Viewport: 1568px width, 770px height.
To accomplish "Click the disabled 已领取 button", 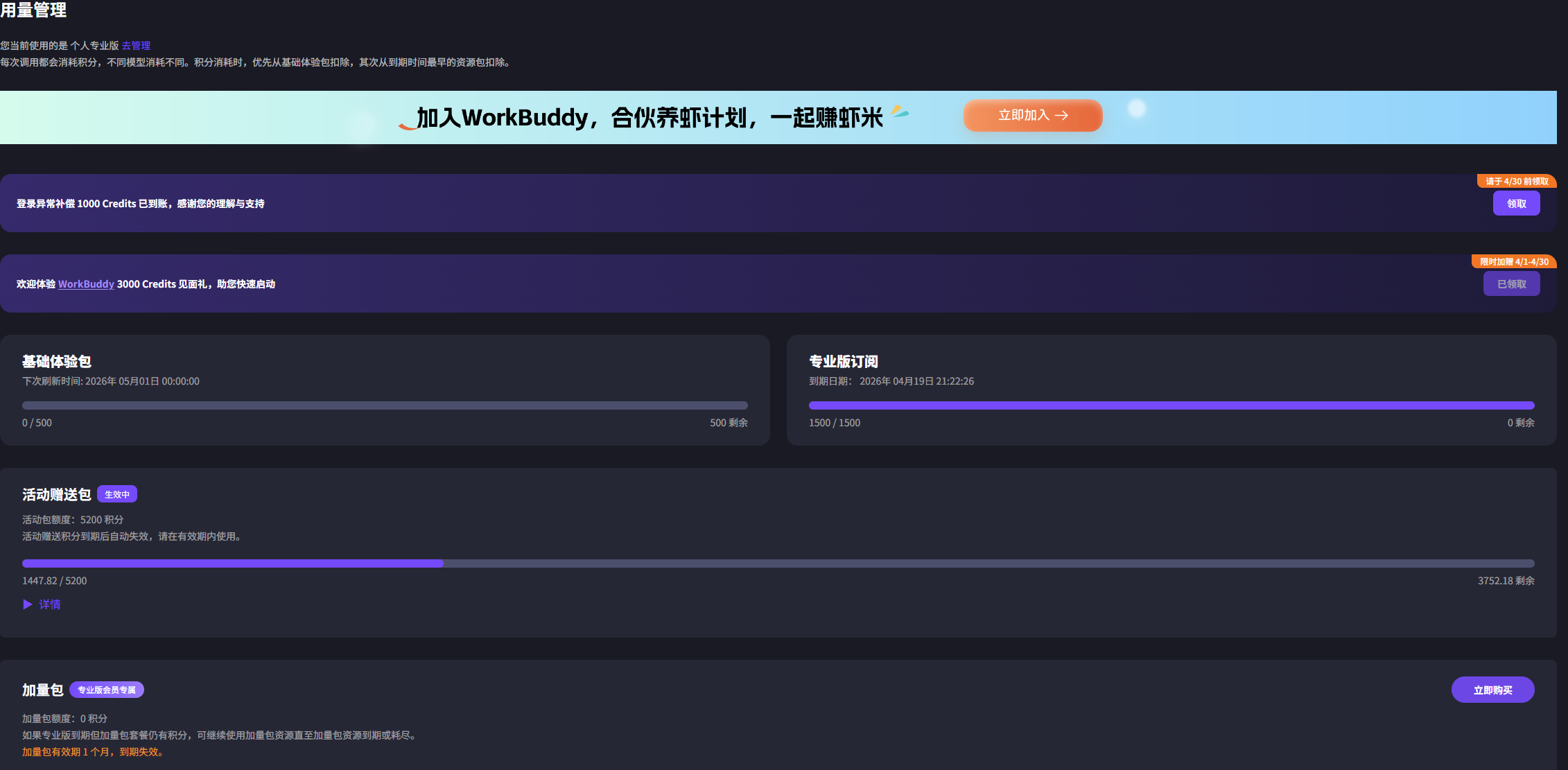I will (1511, 284).
